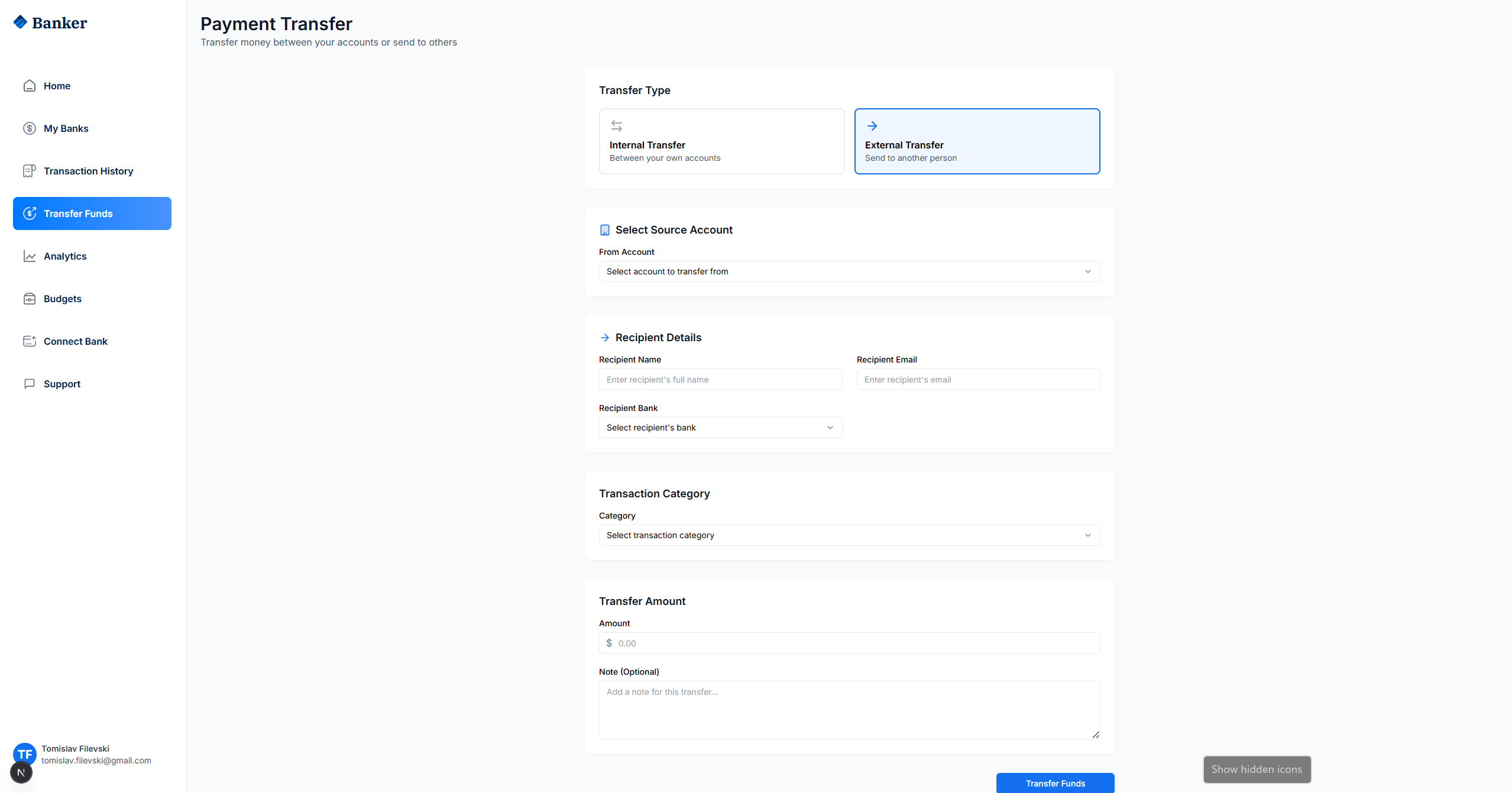This screenshot has height=793, width=1512.
Task: Open the From Account dropdown
Action: click(x=849, y=271)
